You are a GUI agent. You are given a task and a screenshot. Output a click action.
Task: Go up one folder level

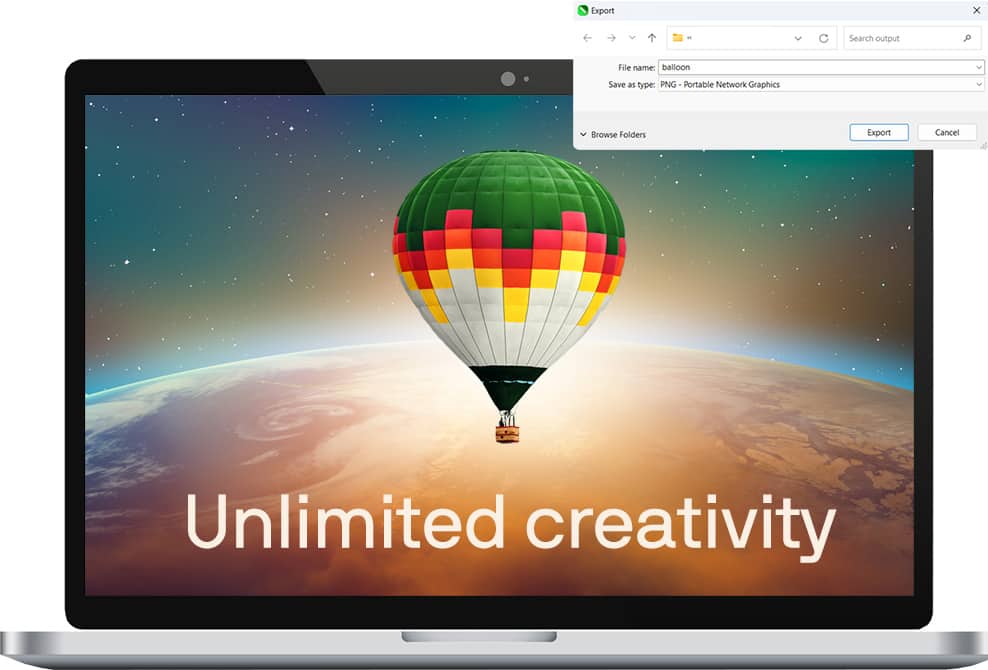pyautogui.click(x=652, y=38)
